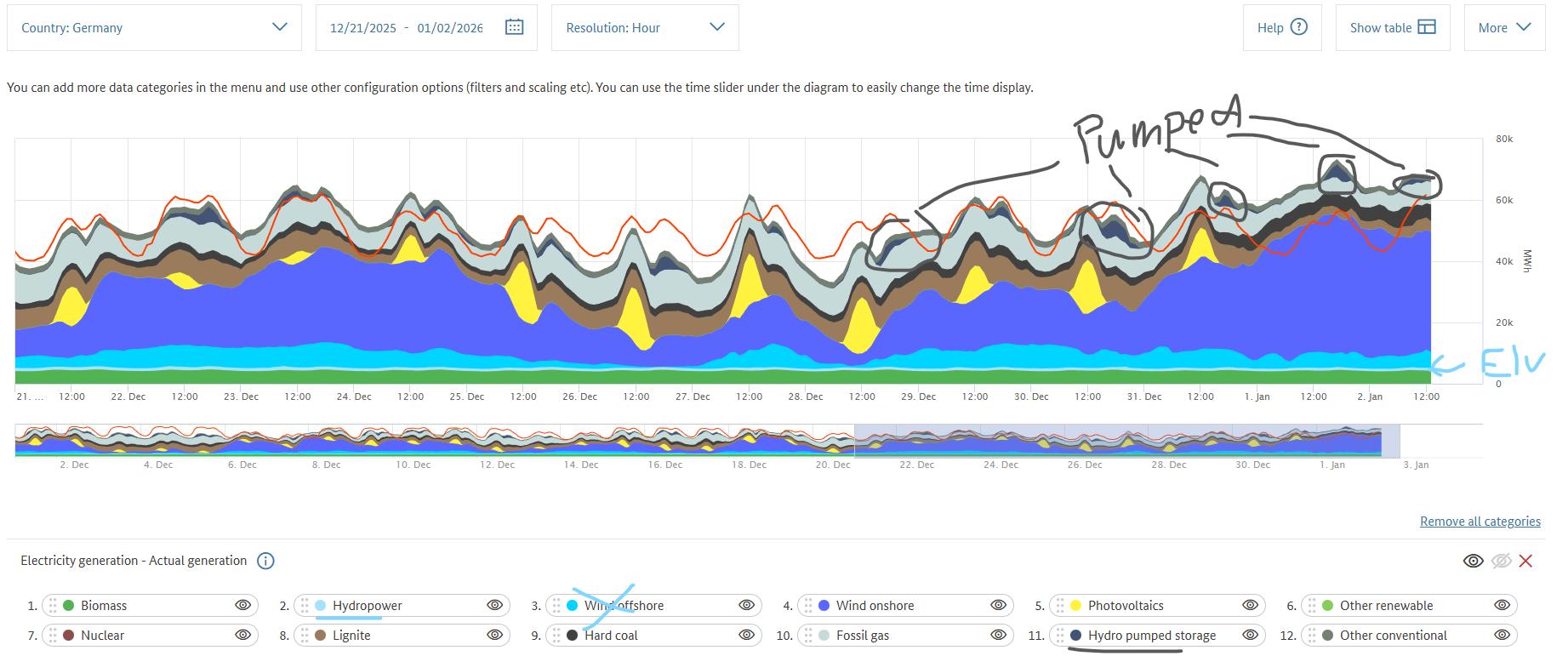
Task: Show all categories using header eye icon
Action: click(1473, 561)
